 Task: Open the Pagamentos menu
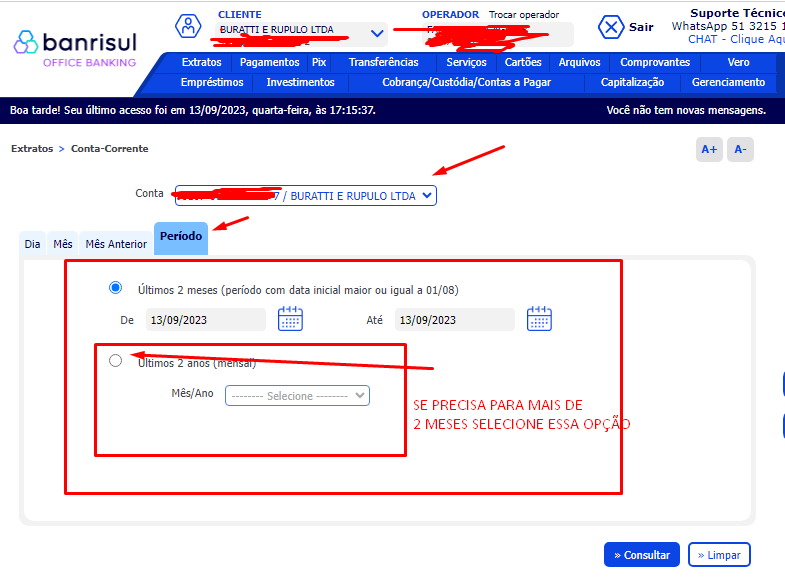pyautogui.click(x=269, y=62)
